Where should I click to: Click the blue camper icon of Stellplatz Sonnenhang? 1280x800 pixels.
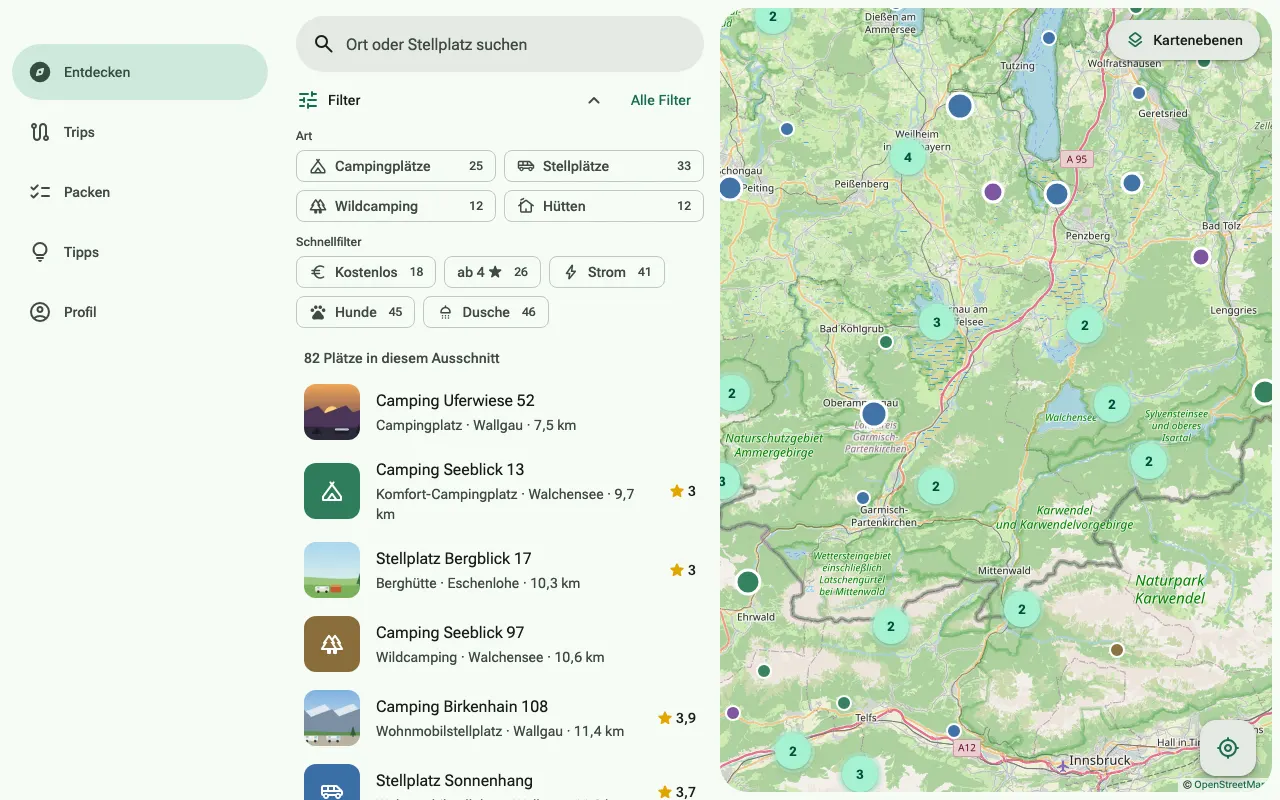pyautogui.click(x=332, y=782)
